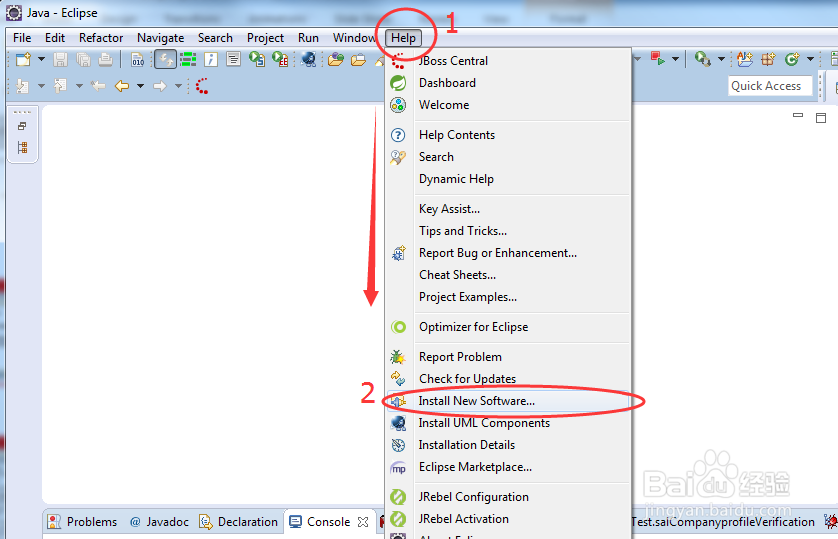Click the Last Edit Location icon
The image size is (838, 539).
(x=98, y=85)
